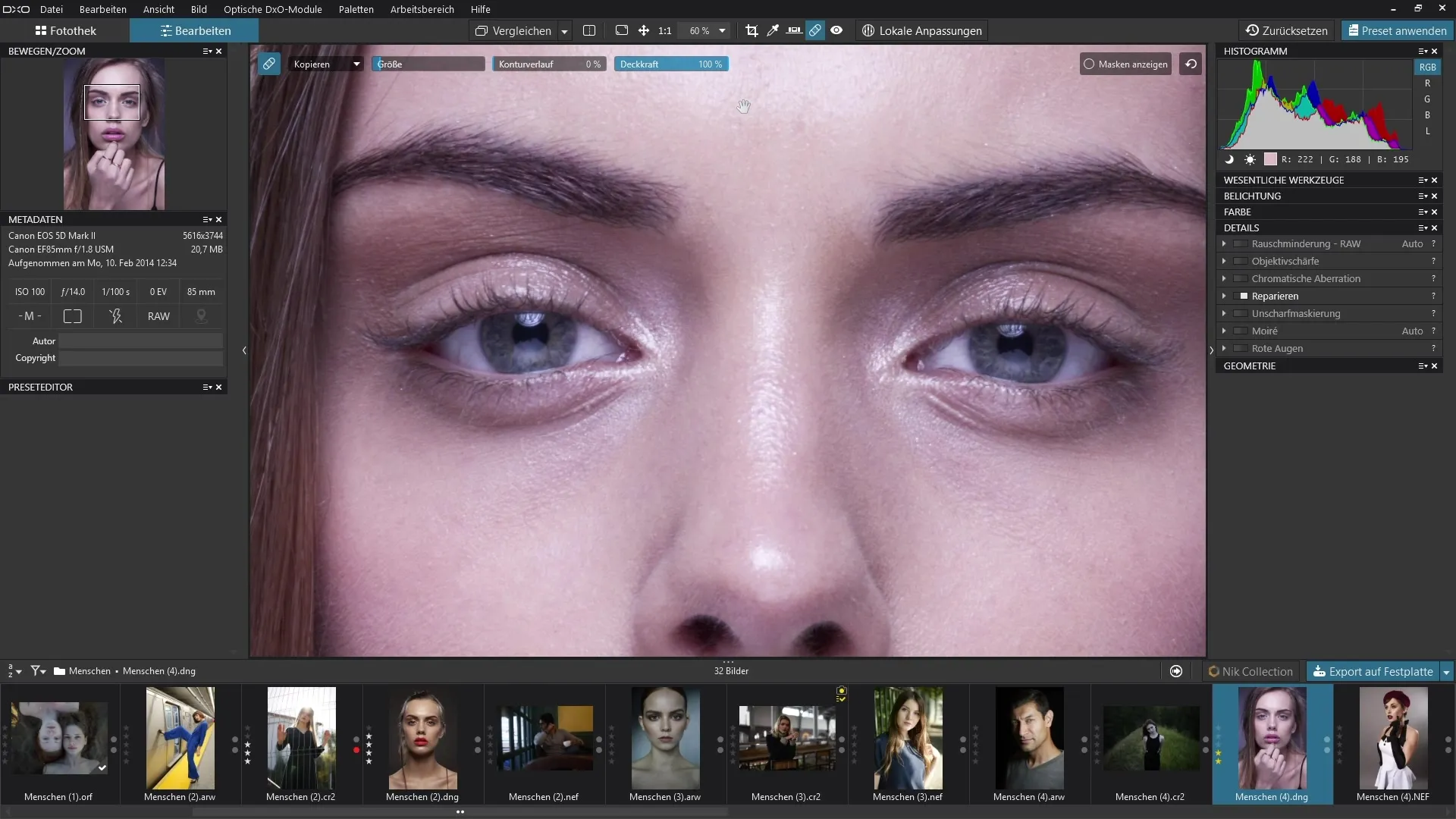Fit the image to the screen
1456x819 pixels.
(x=622, y=30)
